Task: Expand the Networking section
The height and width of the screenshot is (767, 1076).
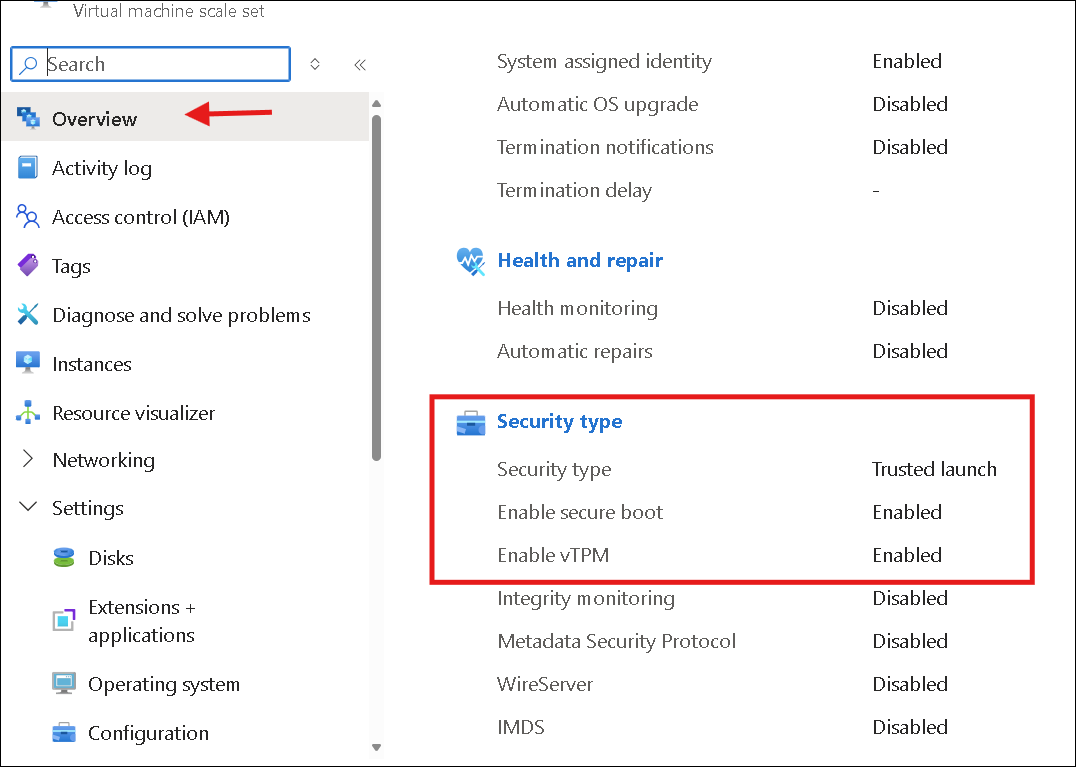Action: [27, 459]
